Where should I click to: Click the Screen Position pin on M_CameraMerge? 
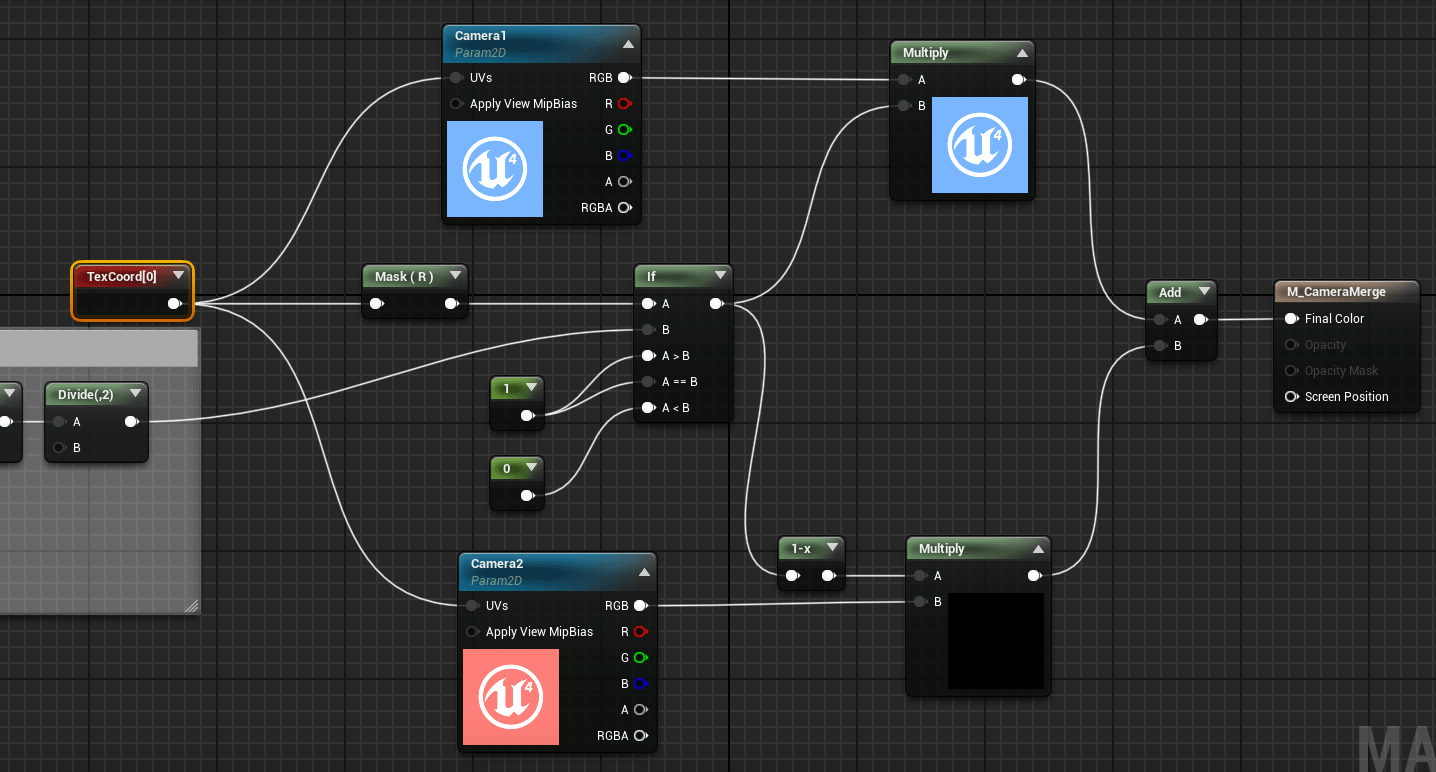(1292, 397)
